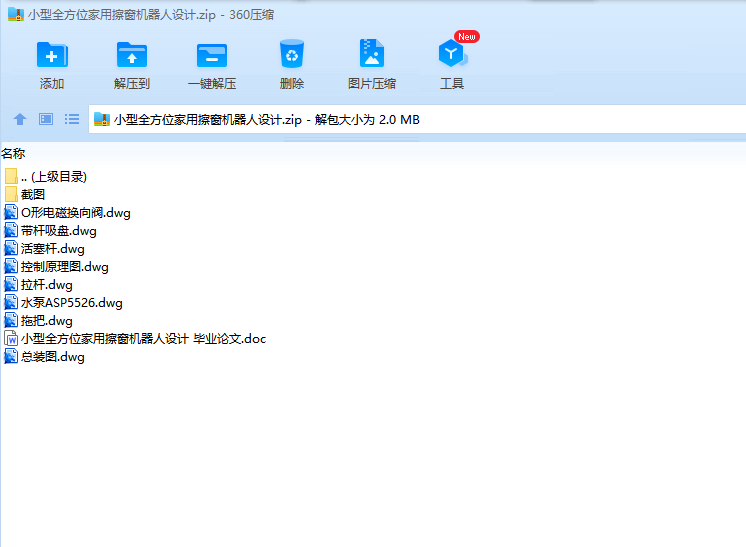
Task: Select file name 总装图.dwg
Action: [x=53, y=357]
